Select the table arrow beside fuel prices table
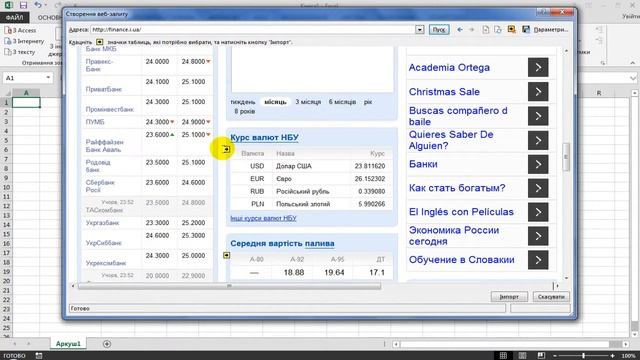This screenshot has width=640, height=360. tap(227, 256)
